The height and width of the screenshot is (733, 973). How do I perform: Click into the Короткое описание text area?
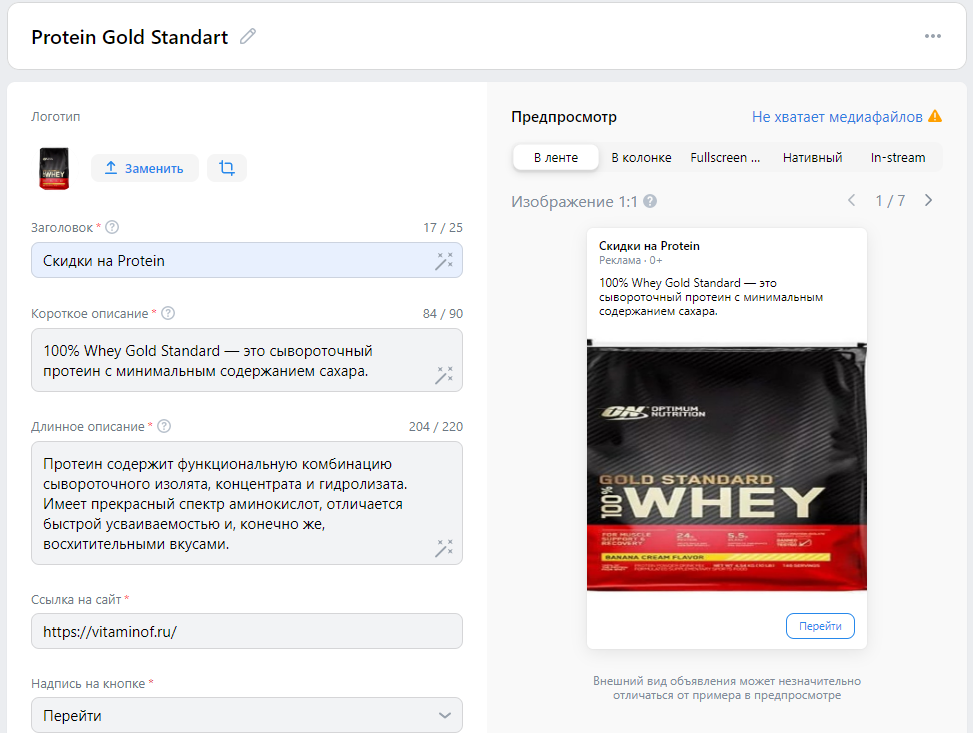coord(247,360)
